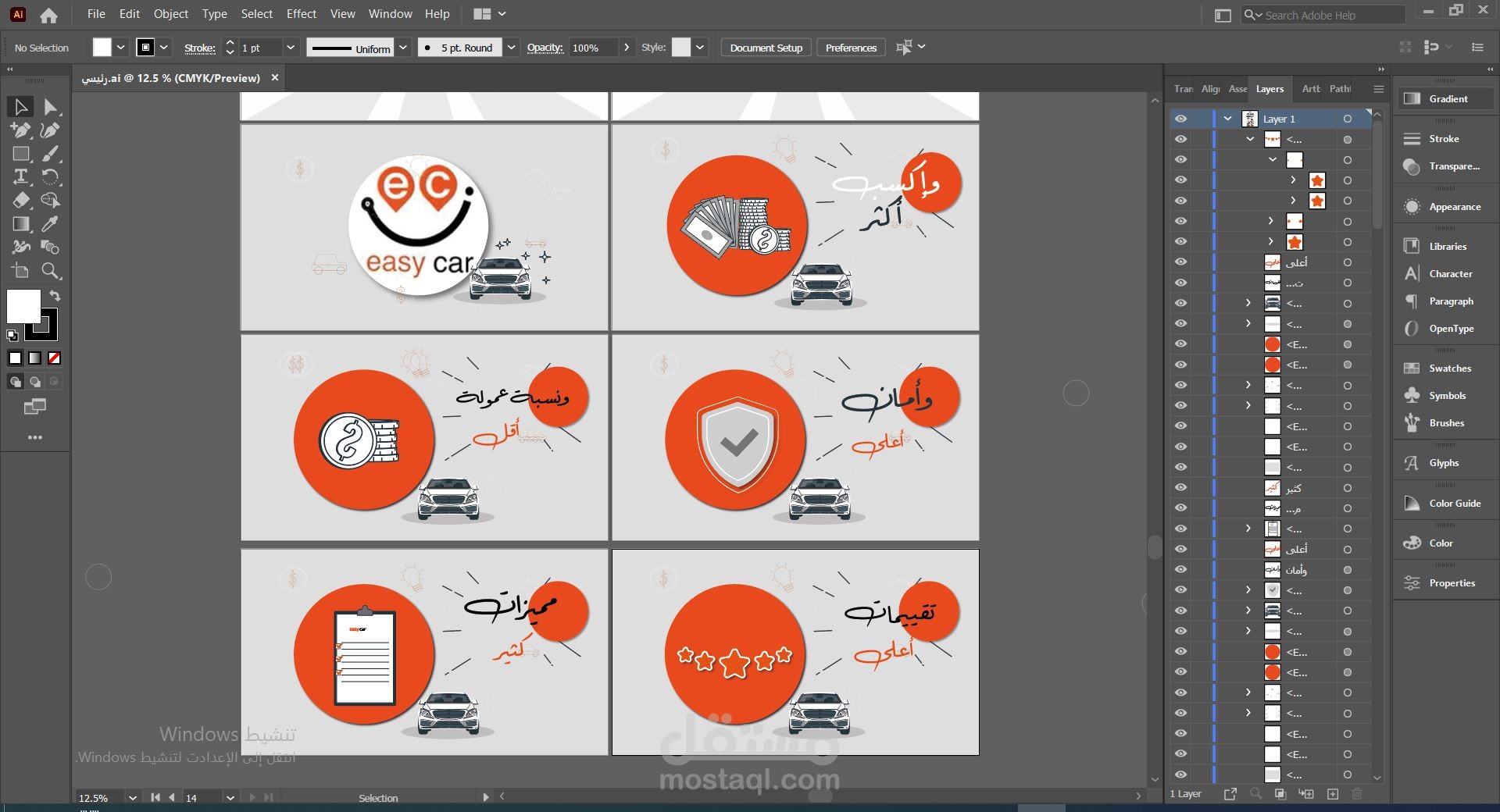Click the Fill color swatch in toolbar
Image resolution: width=1500 pixels, height=812 pixels.
pos(23,306)
